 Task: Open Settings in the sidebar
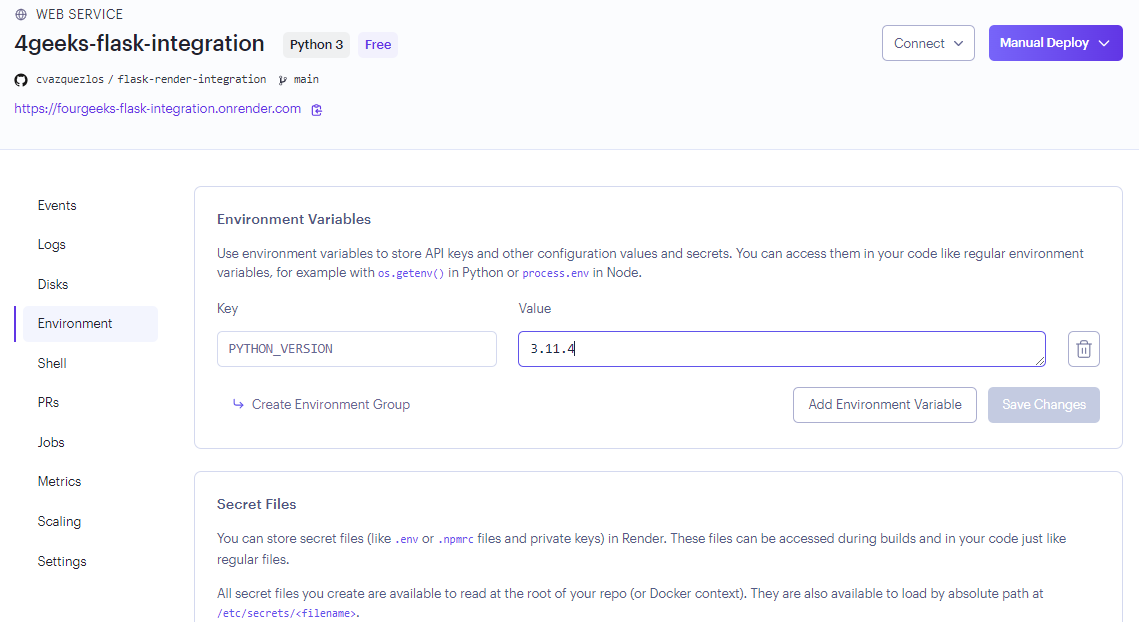(x=62, y=562)
